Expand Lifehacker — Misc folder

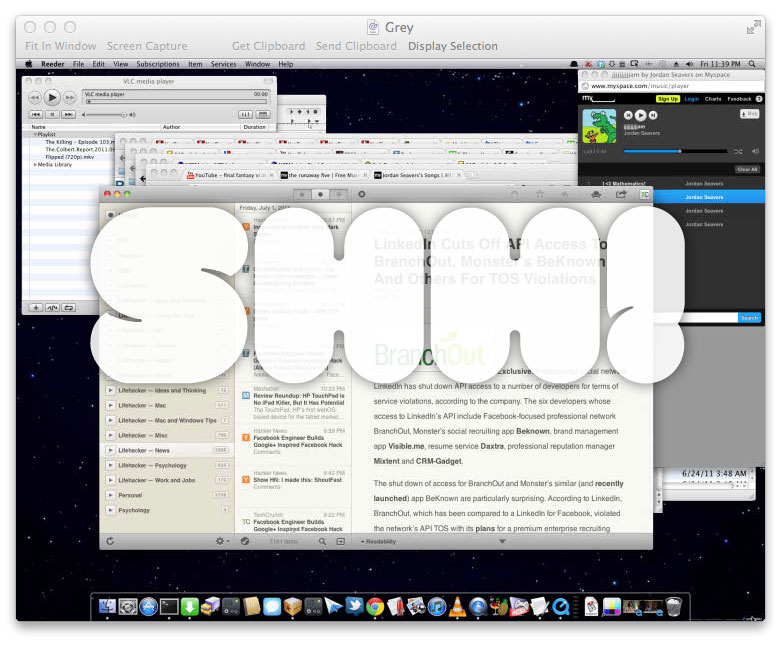point(110,435)
